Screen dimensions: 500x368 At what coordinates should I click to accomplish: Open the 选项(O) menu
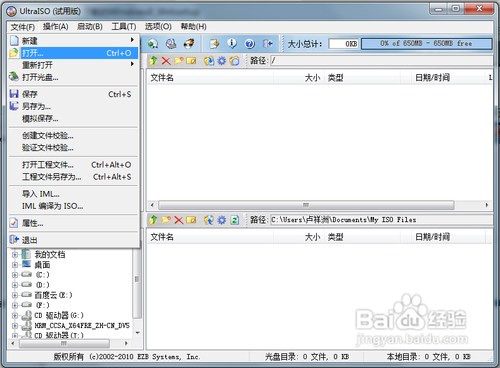pyautogui.click(x=158, y=27)
